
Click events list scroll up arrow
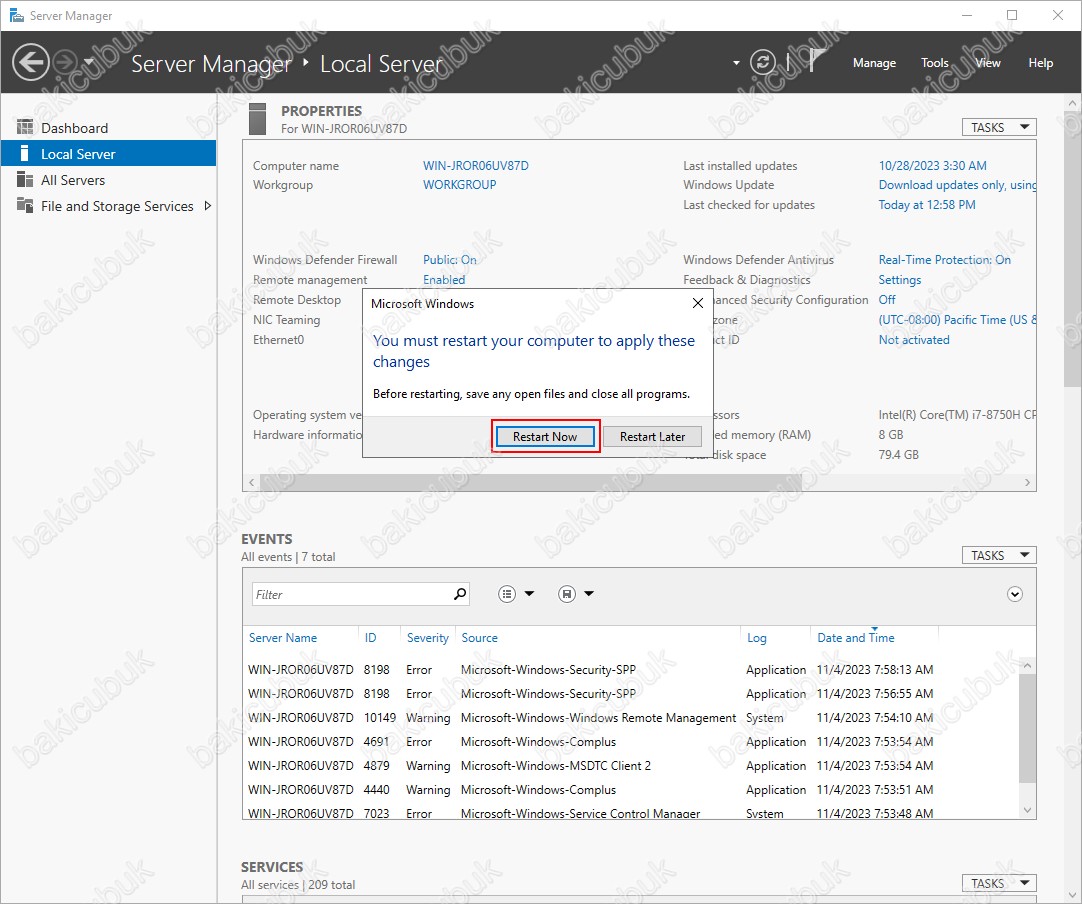1027,665
